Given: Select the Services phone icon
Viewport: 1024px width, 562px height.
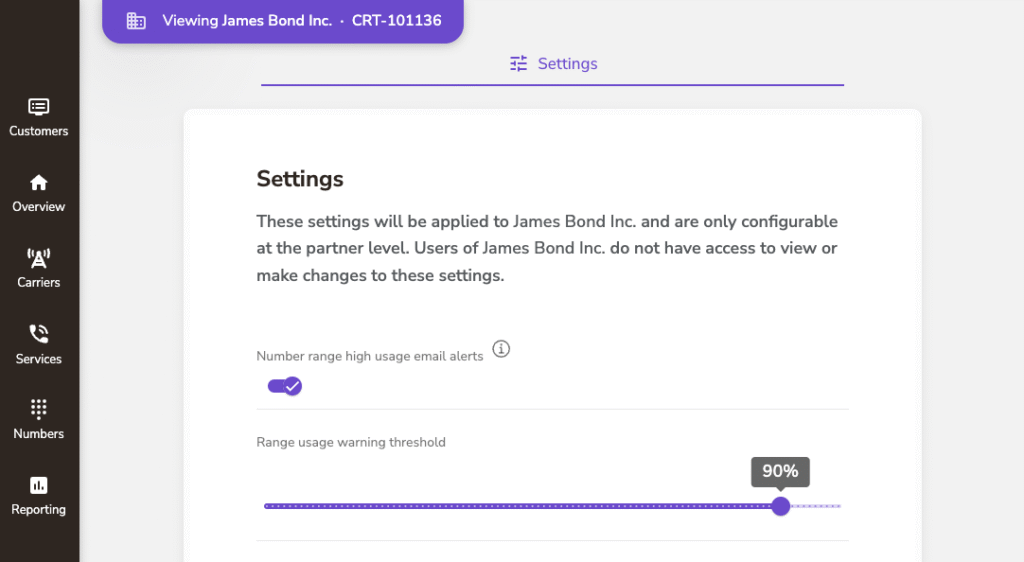Looking at the screenshot, I should click(39, 334).
